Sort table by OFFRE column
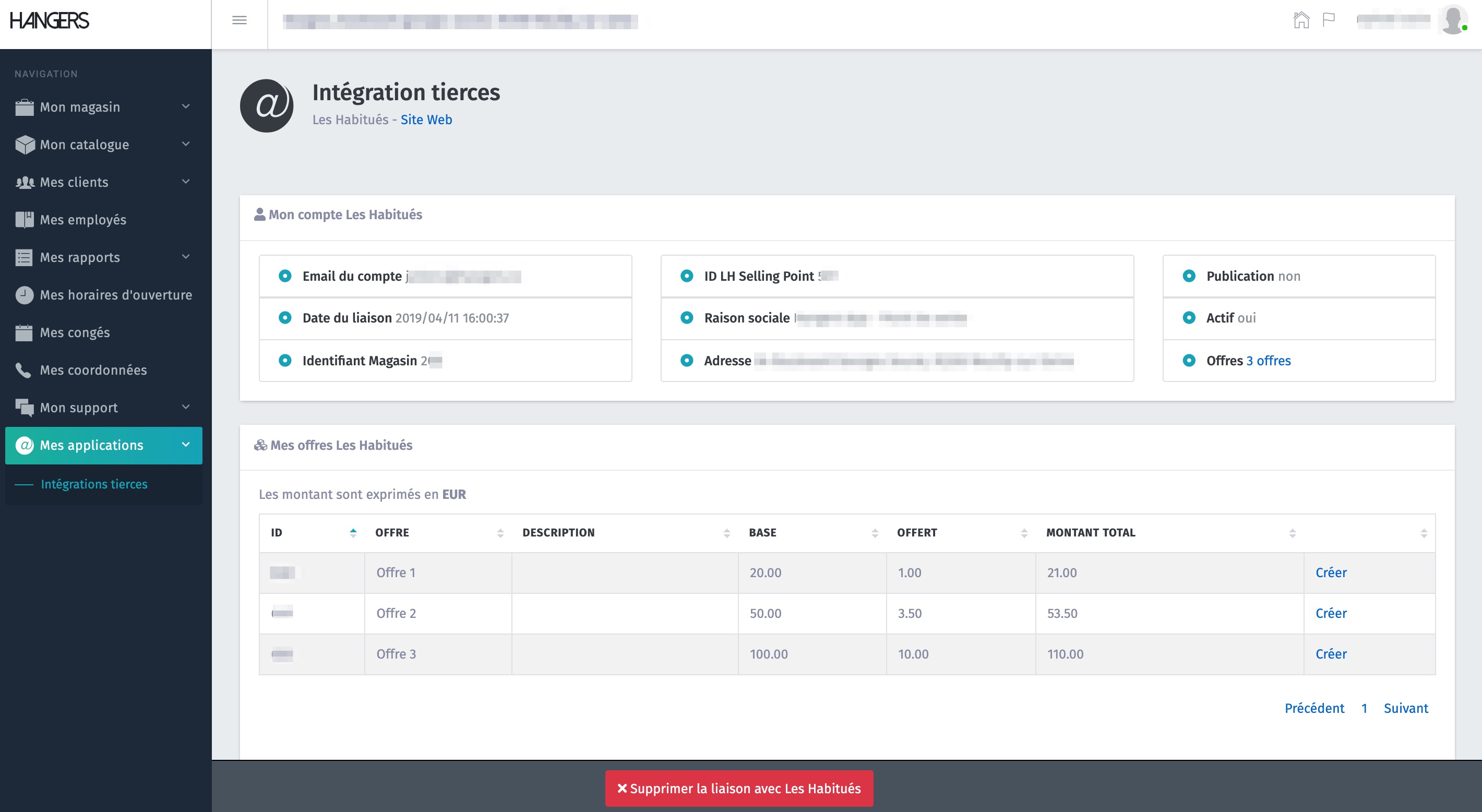 [438, 533]
